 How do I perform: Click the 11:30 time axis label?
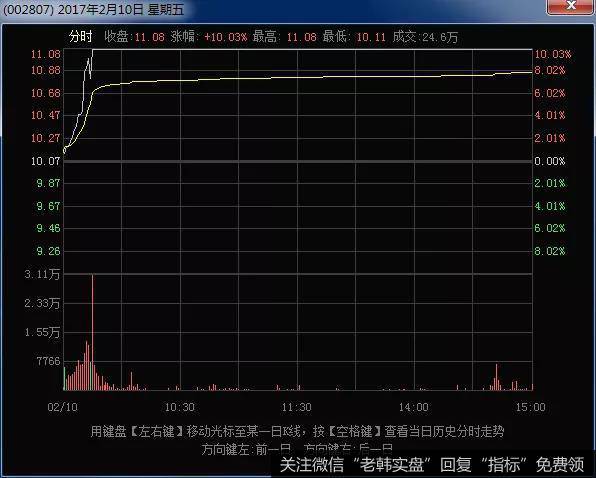297,407
